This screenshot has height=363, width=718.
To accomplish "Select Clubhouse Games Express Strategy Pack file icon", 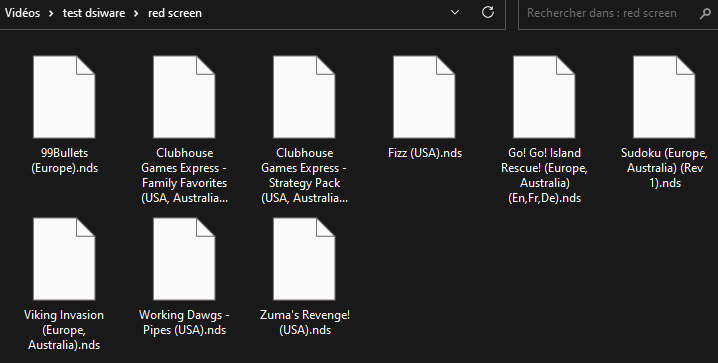I will [x=304, y=97].
